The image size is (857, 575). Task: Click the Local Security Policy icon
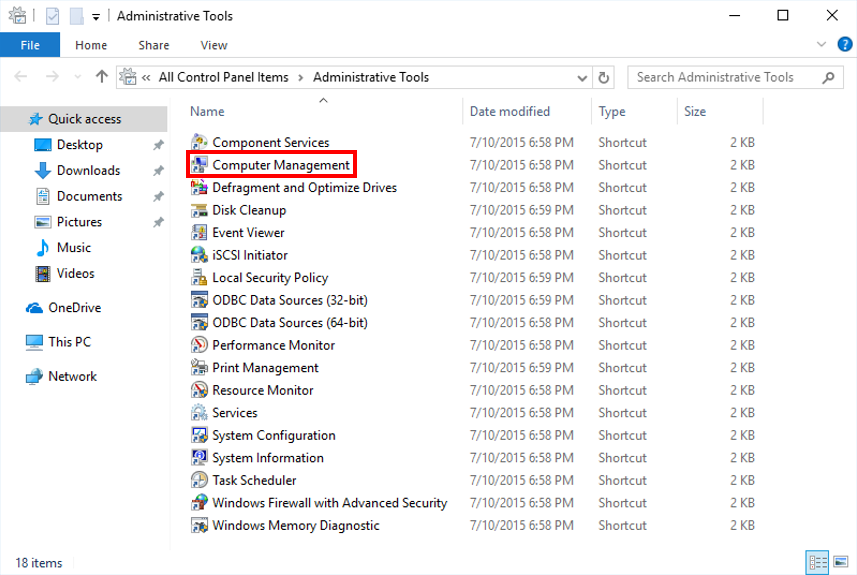(x=199, y=278)
